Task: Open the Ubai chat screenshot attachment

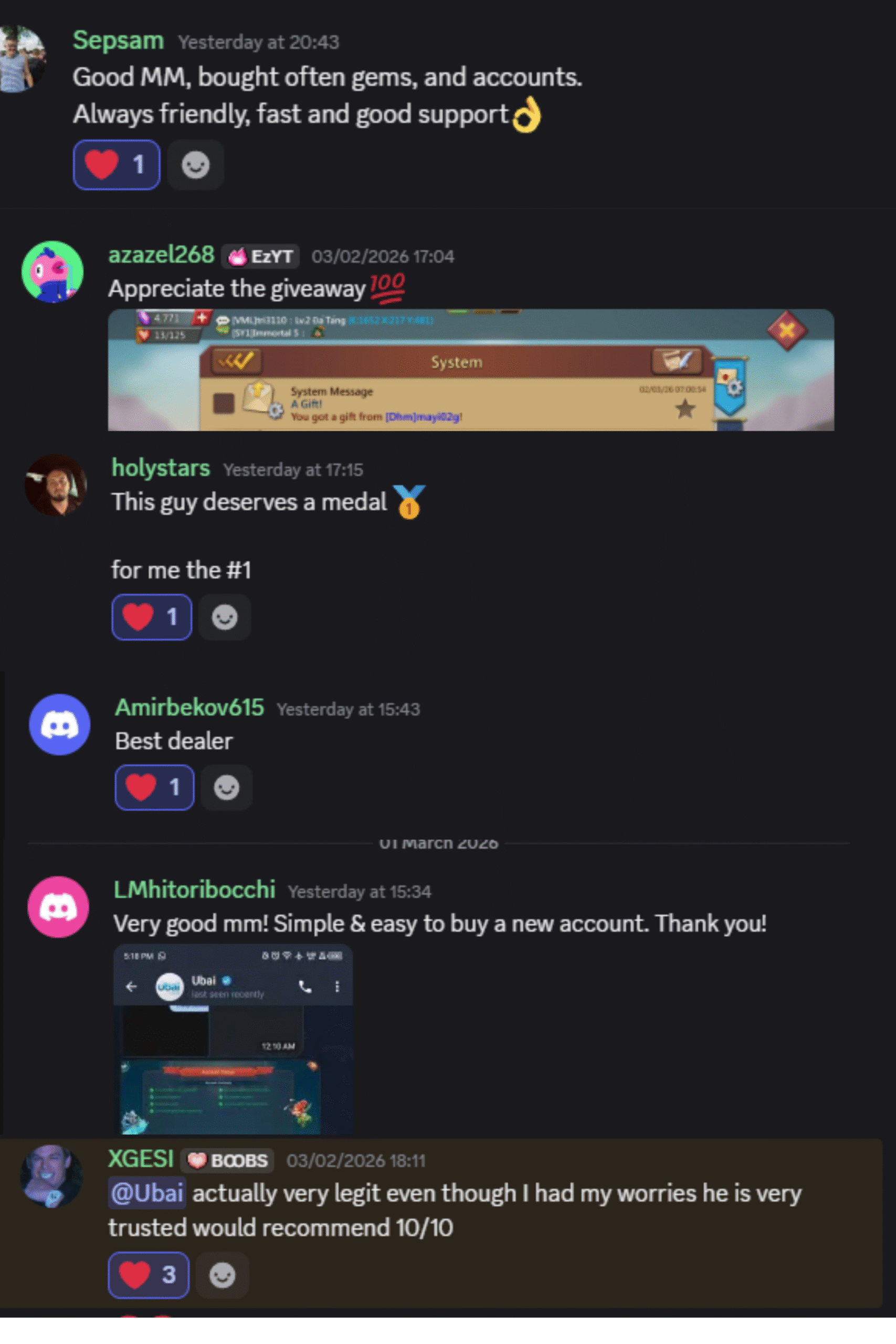Action: (x=233, y=1039)
